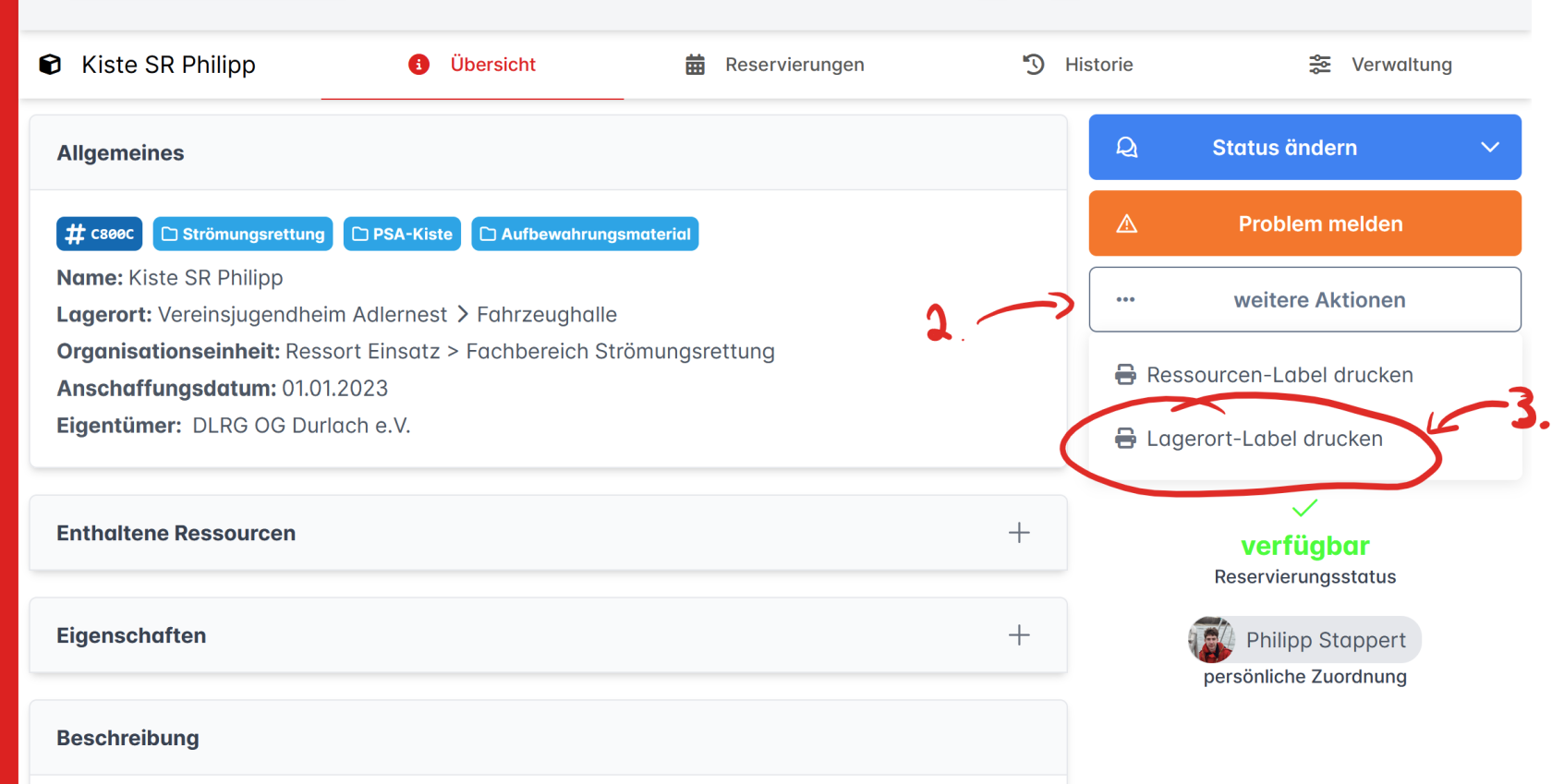Select Lagerort-Label drucken menu entry

(1264, 439)
